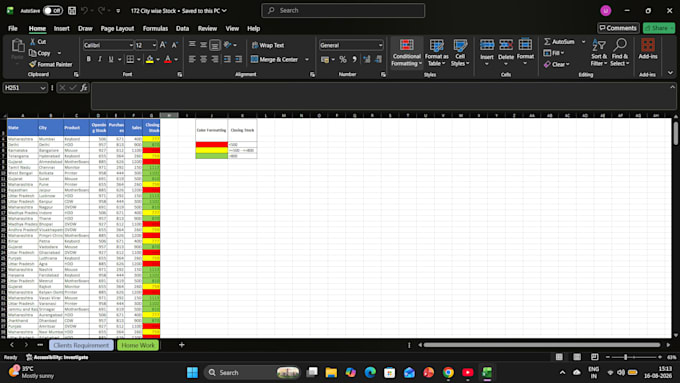Switch to the Formulas ribbon tab
Screen dimensions: 680x383
point(155,29)
